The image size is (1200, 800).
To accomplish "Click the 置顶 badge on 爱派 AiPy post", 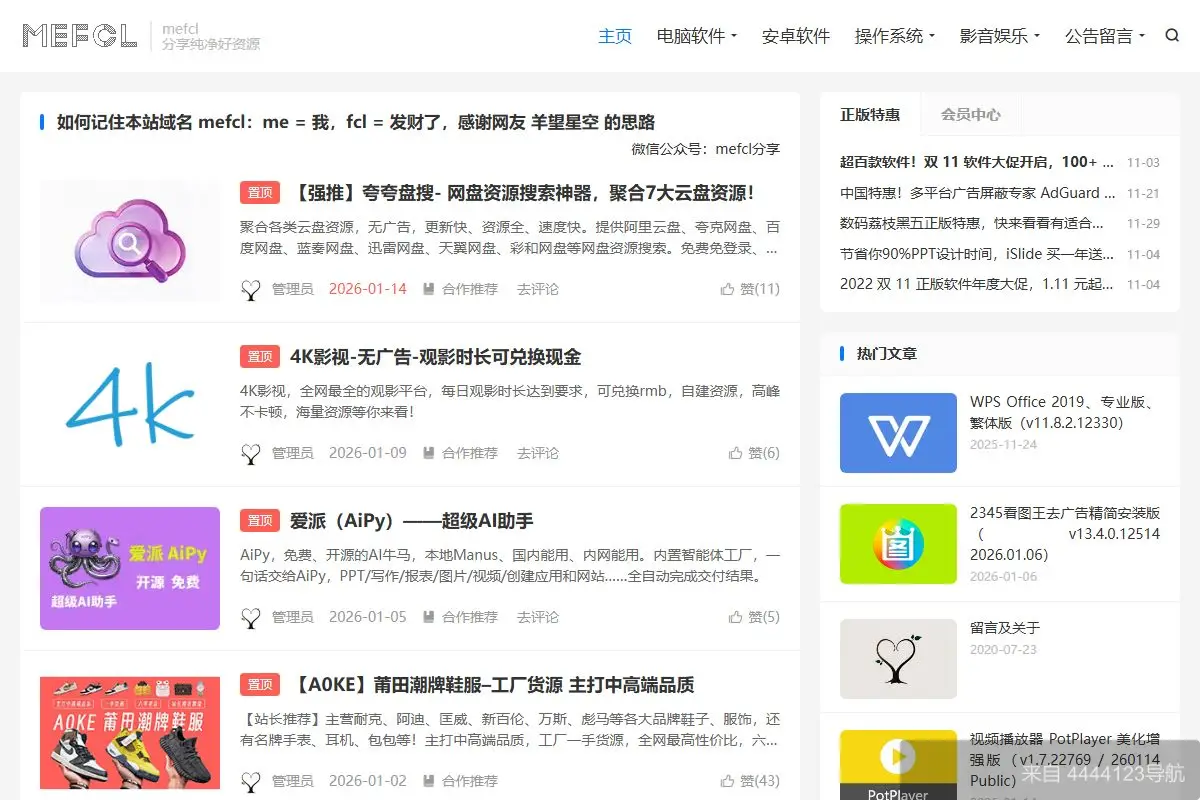I will (259, 520).
